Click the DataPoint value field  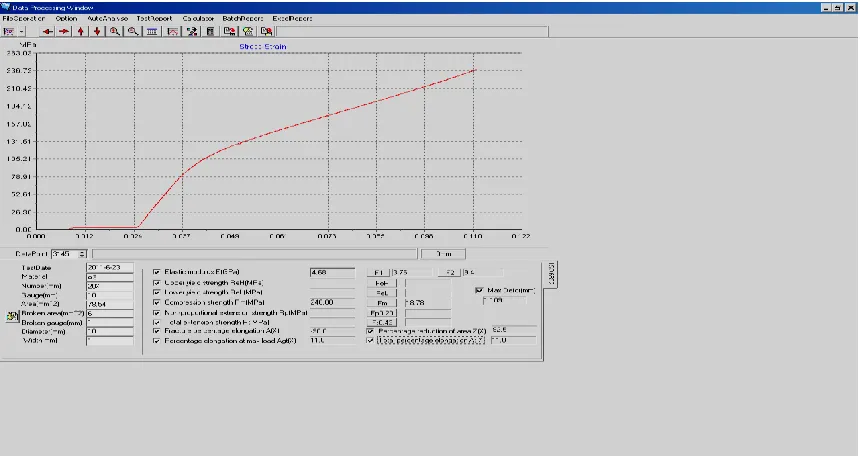[x=65, y=254]
